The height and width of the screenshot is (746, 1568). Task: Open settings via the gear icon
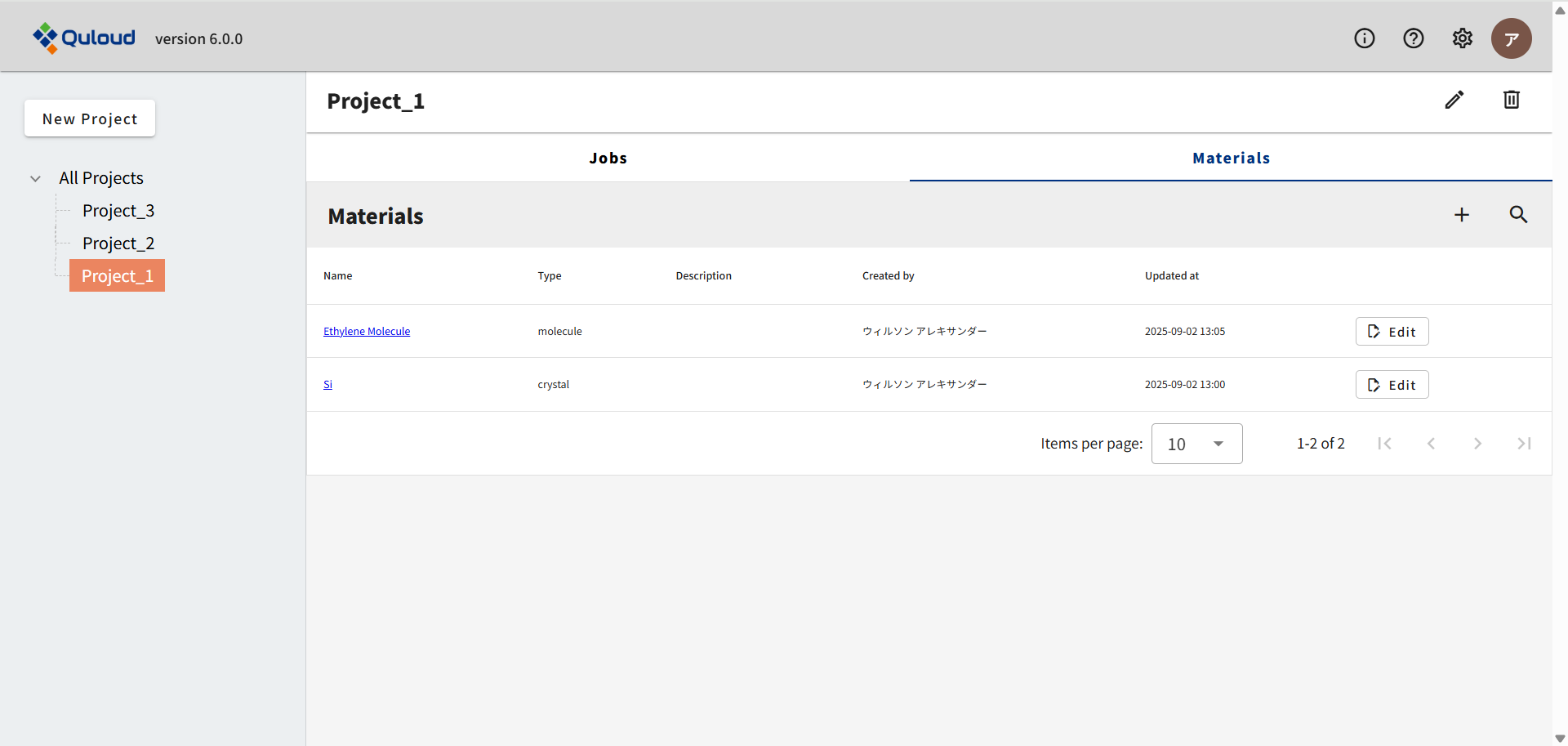tap(1462, 38)
